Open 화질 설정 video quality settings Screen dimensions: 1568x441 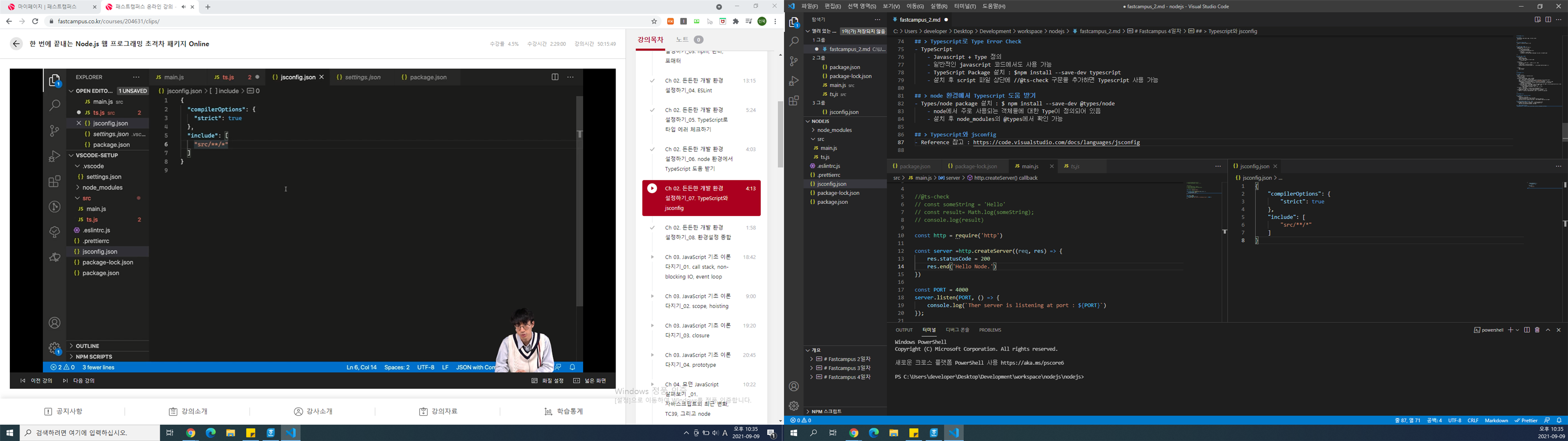[x=548, y=381]
